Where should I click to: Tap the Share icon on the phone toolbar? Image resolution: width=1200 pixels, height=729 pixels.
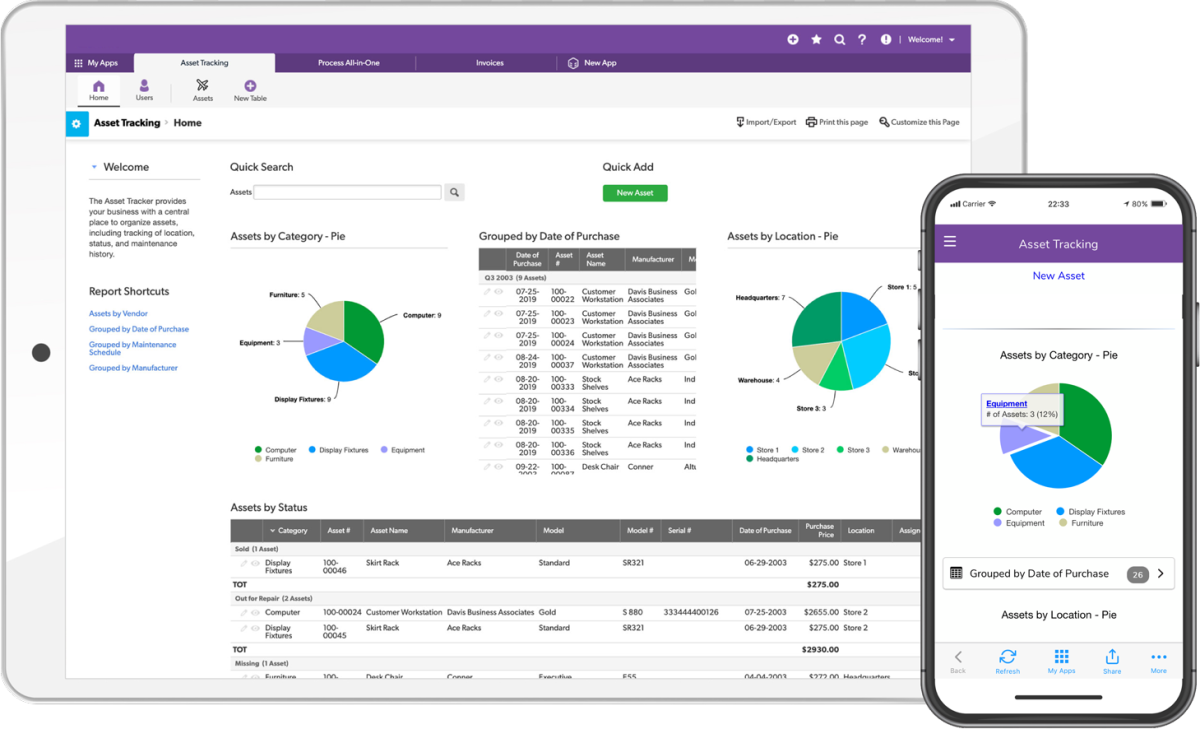[1112, 657]
